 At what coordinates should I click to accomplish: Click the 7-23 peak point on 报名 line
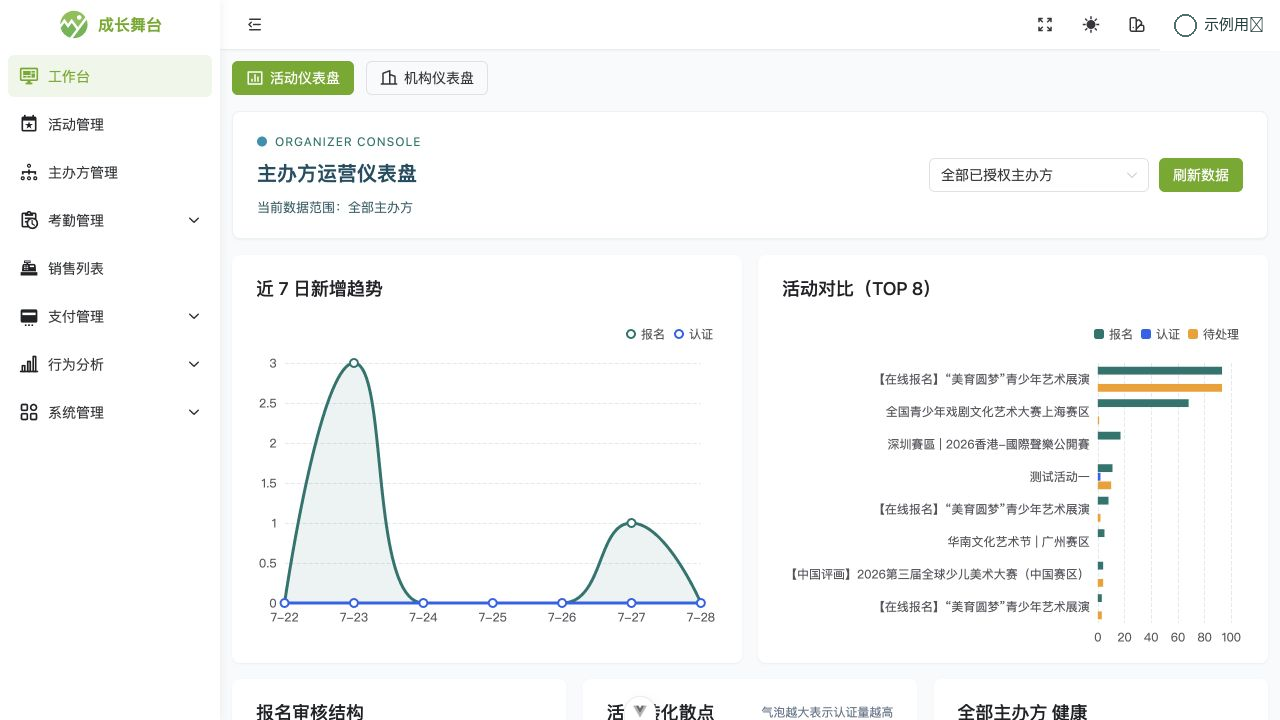coord(354,363)
